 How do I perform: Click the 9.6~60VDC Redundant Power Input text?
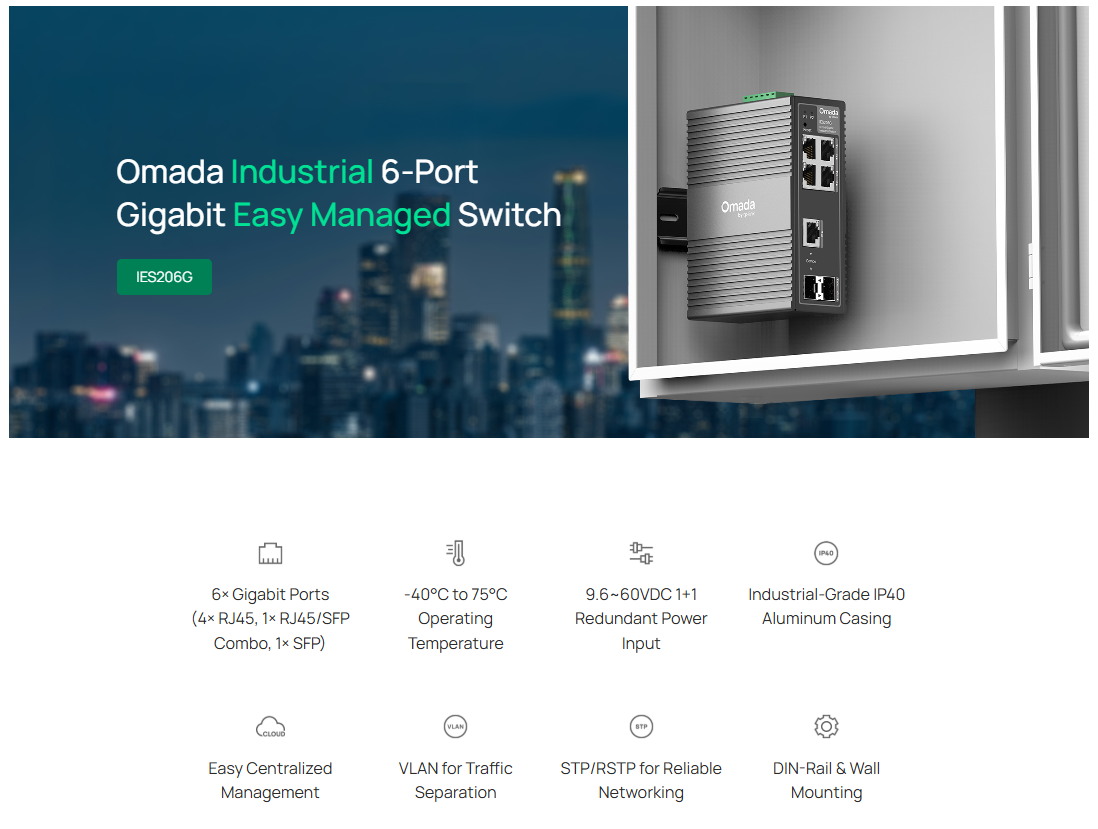[x=641, y=619]
